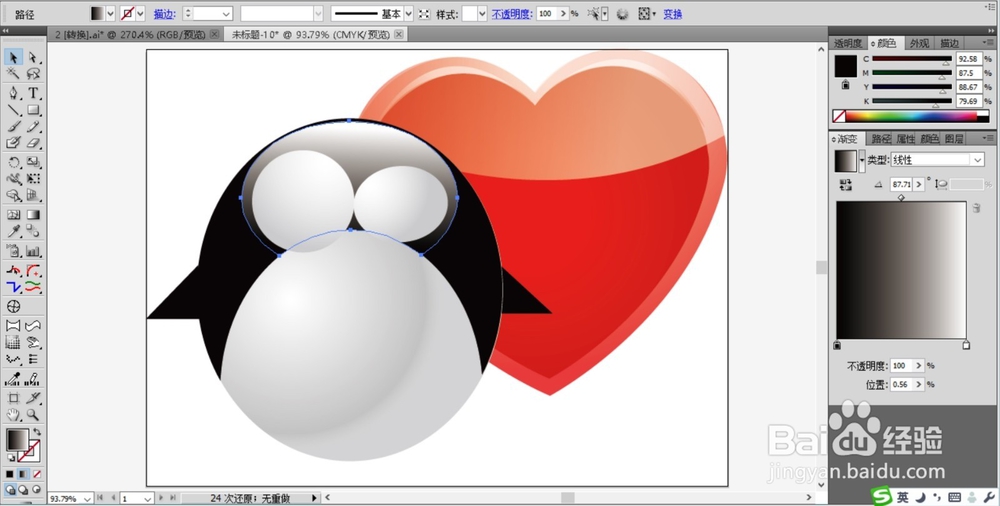The height and width of the screenshot is (506, 1000).
Task: Set paint mode to None
Action: (x=36, y=474)
